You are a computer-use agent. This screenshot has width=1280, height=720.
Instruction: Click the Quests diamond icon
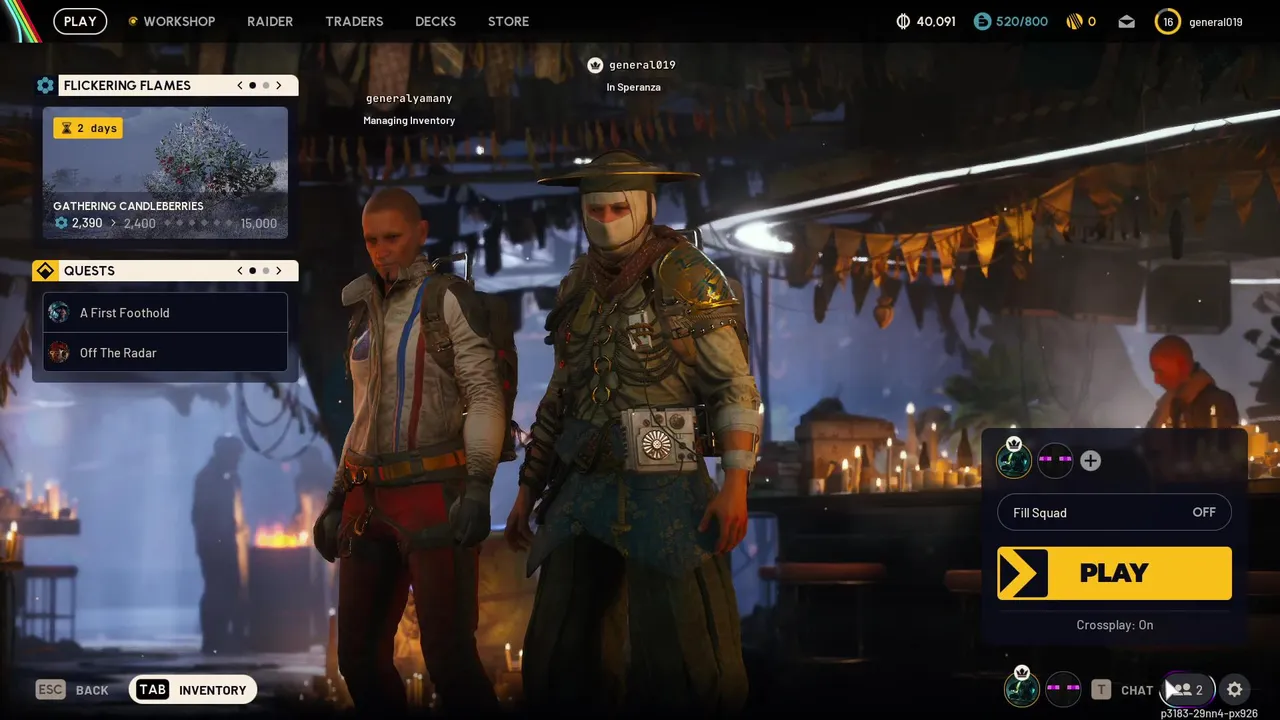click(x=45, y=271)
